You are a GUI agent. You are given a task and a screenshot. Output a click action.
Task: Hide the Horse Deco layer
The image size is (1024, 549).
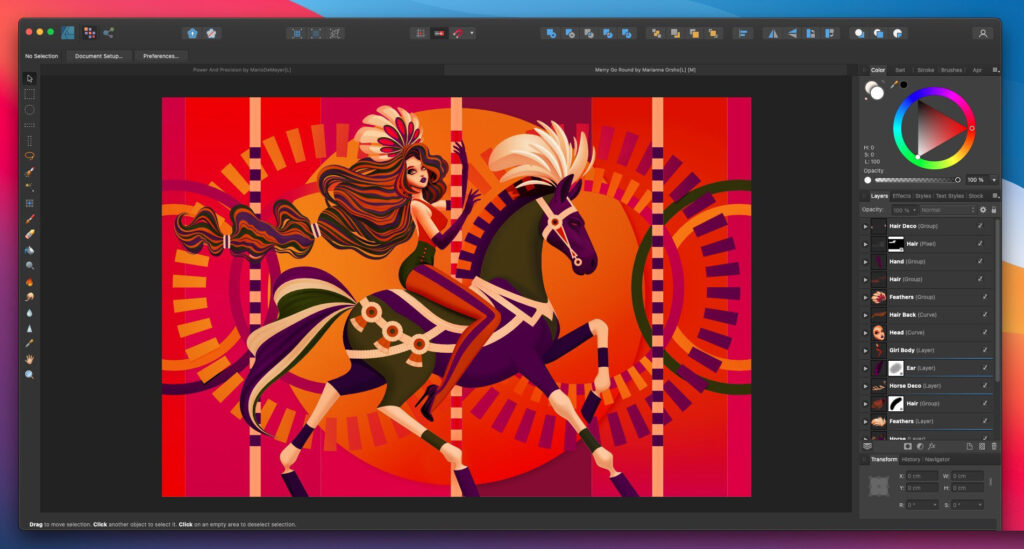(x=985, y=386)
